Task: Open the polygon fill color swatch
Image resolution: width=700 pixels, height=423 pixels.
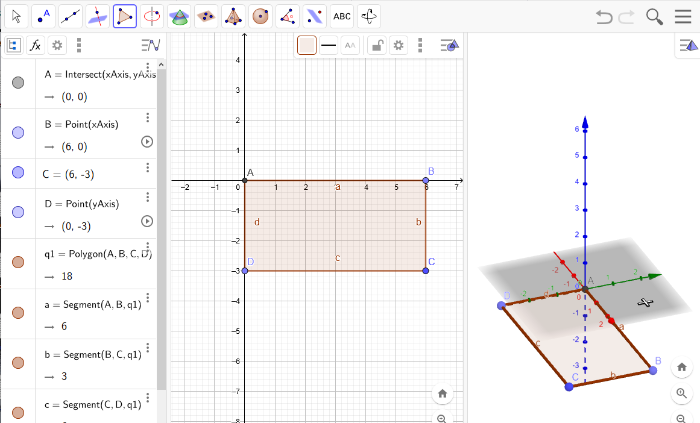Action: [x=307, y=45]
